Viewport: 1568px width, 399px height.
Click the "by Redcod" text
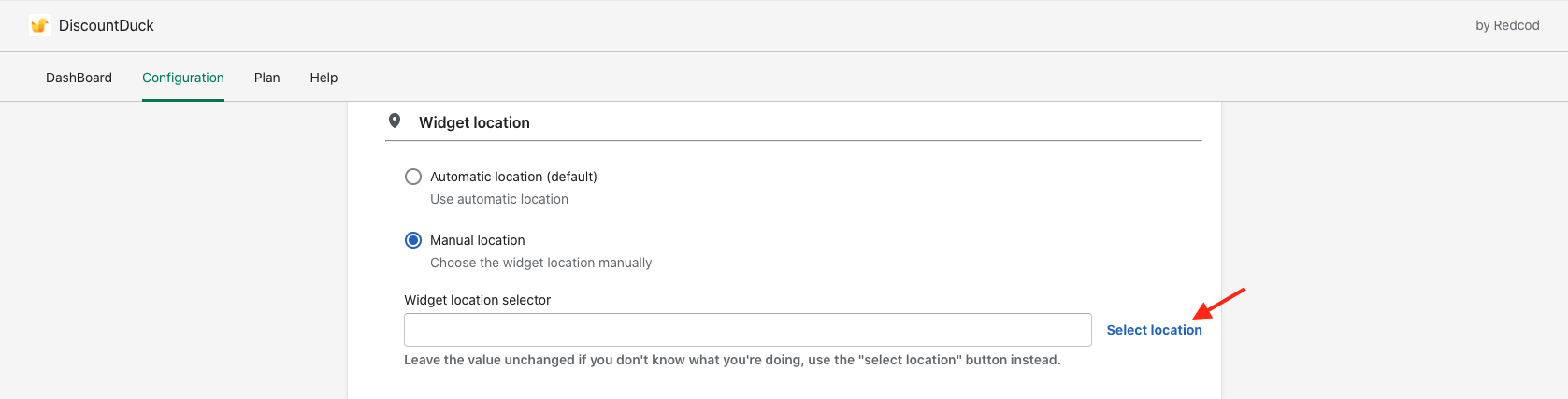click(x=1507, y=25)
